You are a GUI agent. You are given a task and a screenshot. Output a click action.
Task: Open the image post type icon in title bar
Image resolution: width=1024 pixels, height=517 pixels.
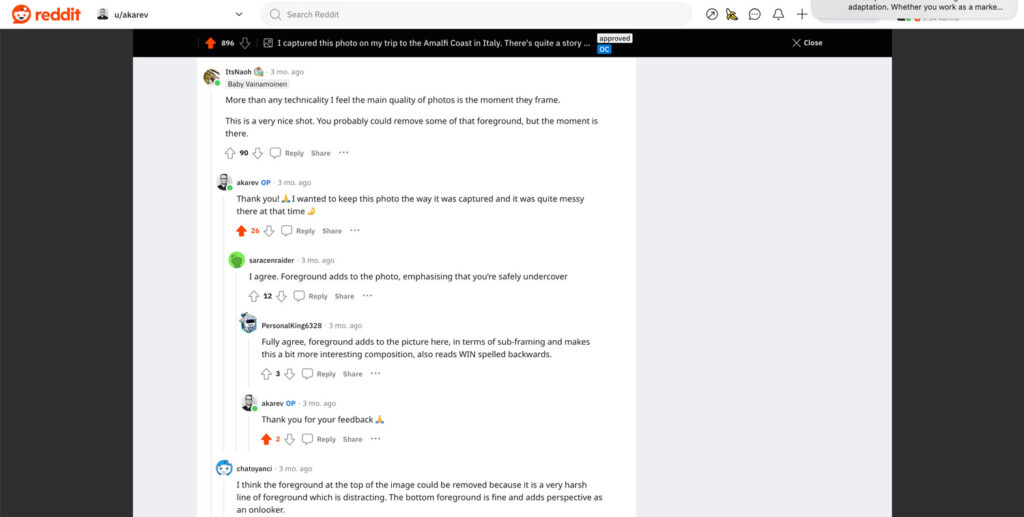pyautogui.click(x=268, y=43)
